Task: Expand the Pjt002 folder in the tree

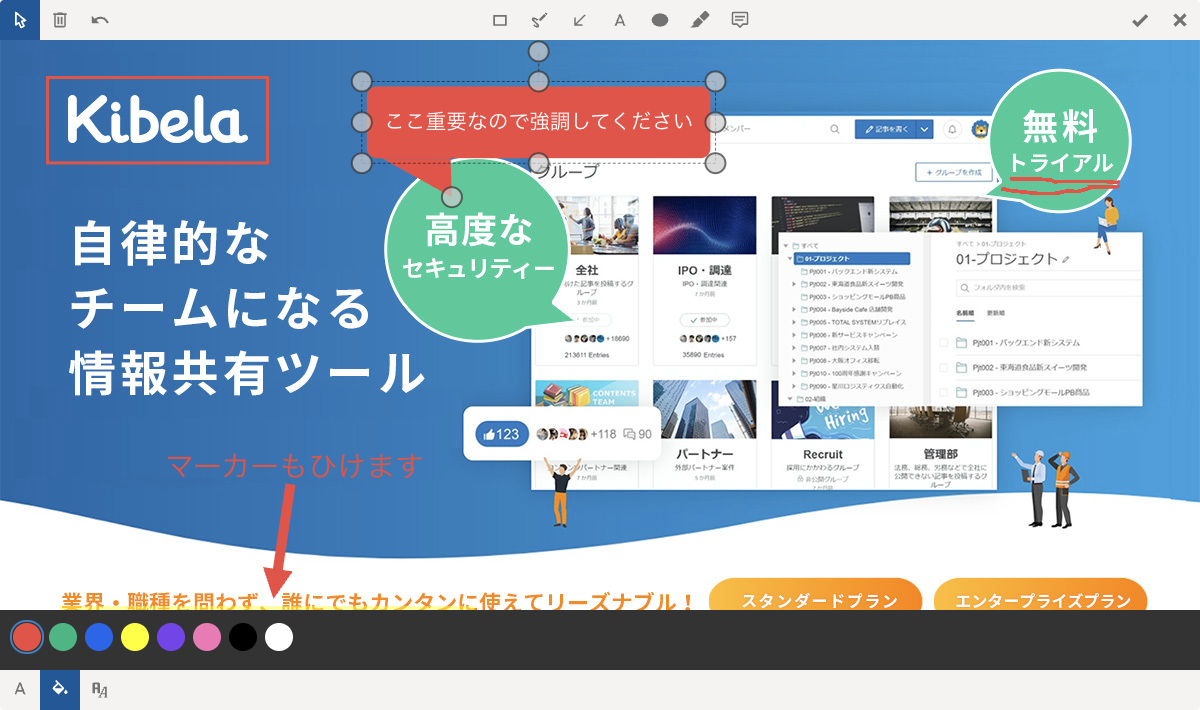Action: click(x=795, y=284)
